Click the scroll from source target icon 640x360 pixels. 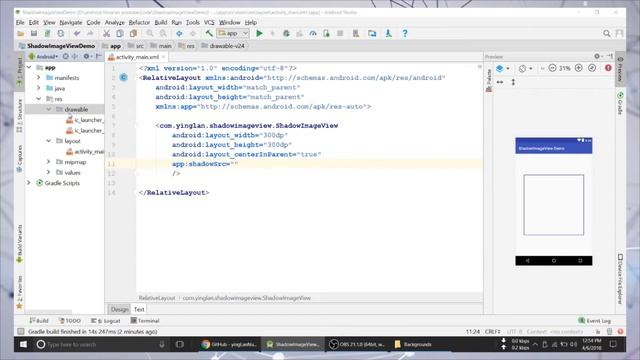(65, 56)
